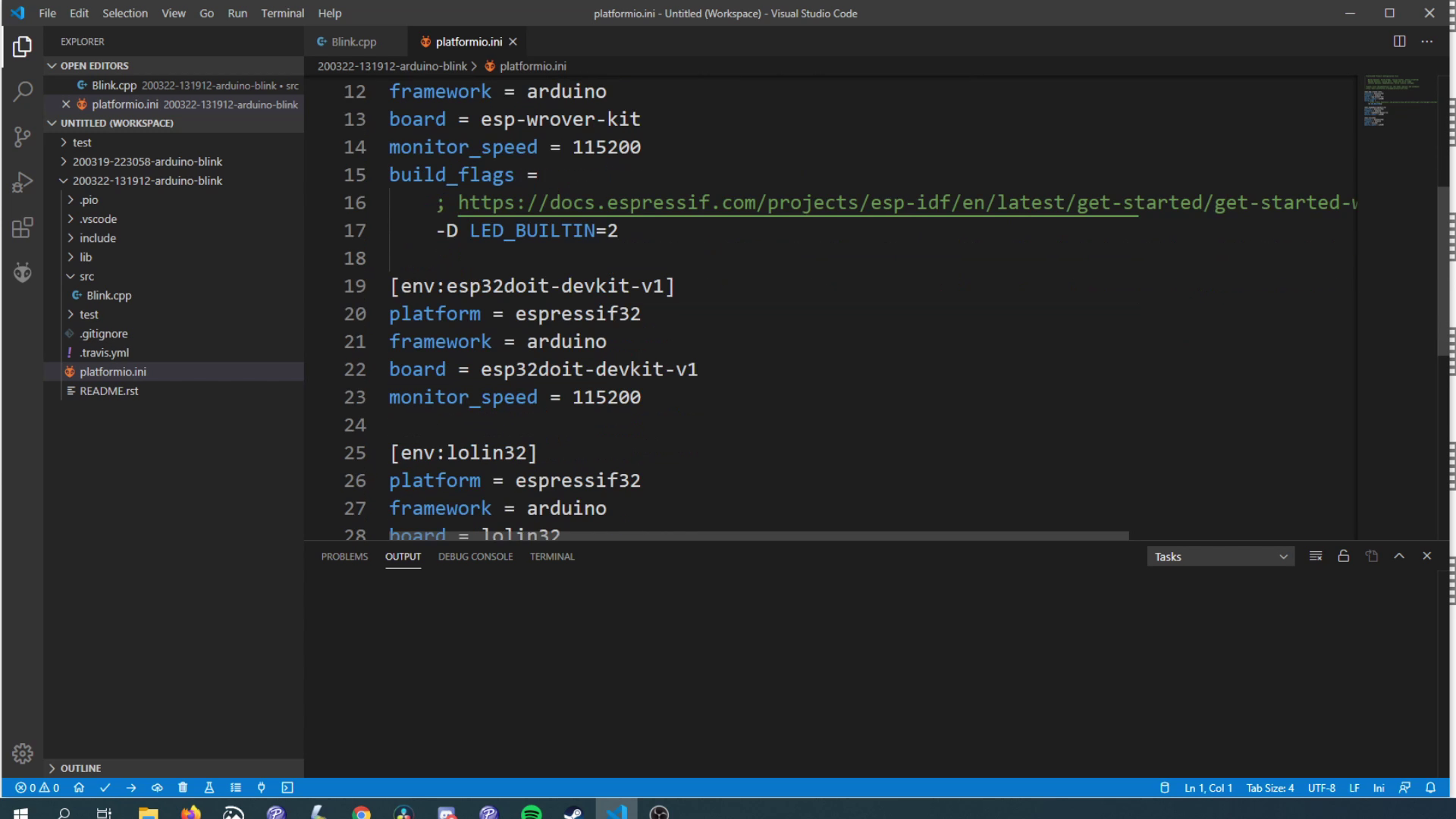
Task: Click Ln 1, Col 1 to go to line
Action: 1208,788
